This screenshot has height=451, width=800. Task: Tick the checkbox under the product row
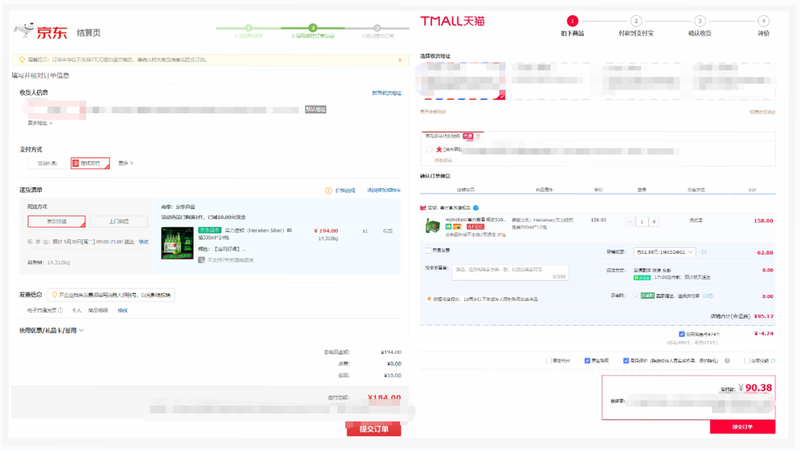429,250
